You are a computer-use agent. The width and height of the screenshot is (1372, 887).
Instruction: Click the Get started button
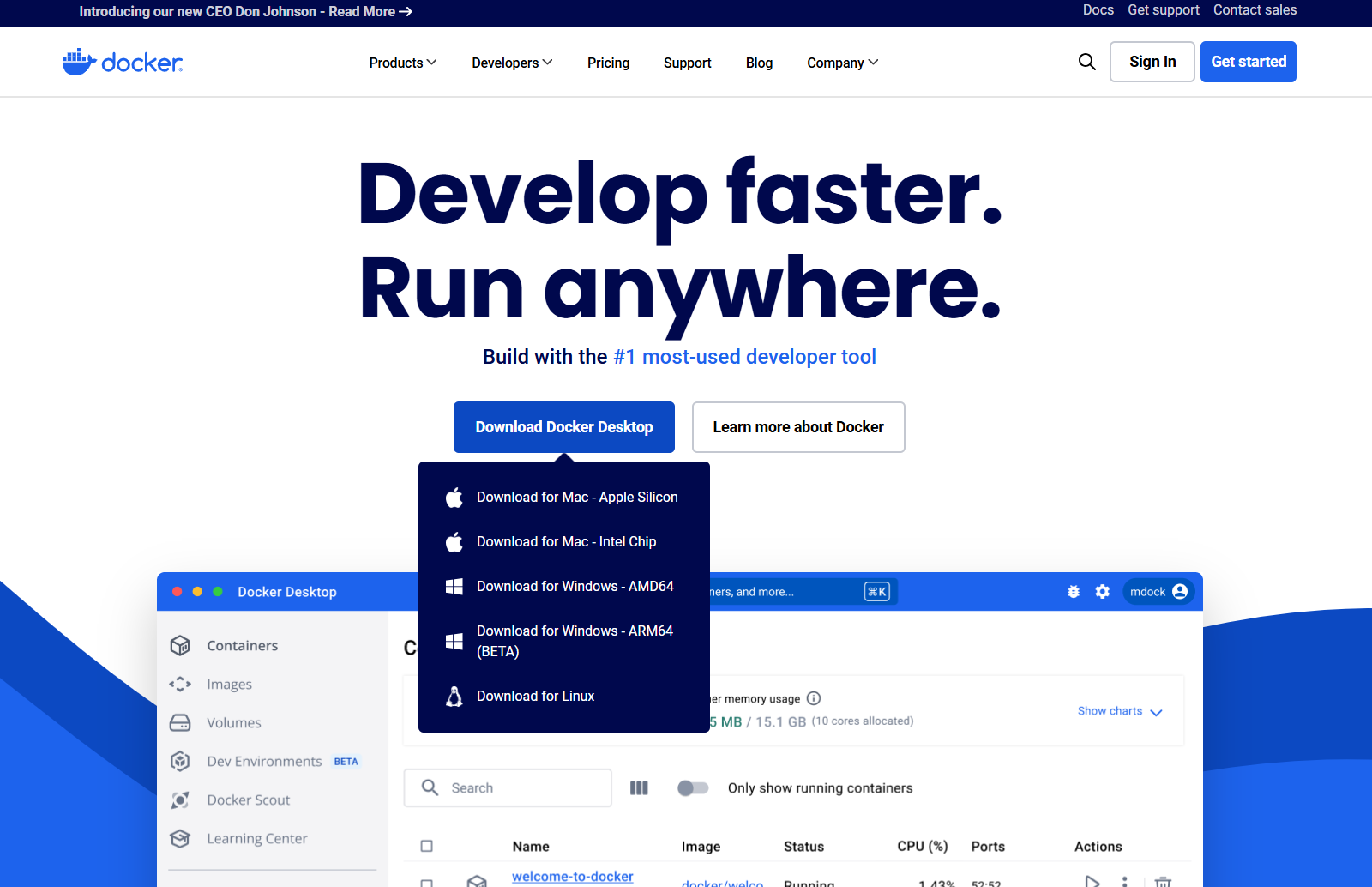[x=1249, y=62]
